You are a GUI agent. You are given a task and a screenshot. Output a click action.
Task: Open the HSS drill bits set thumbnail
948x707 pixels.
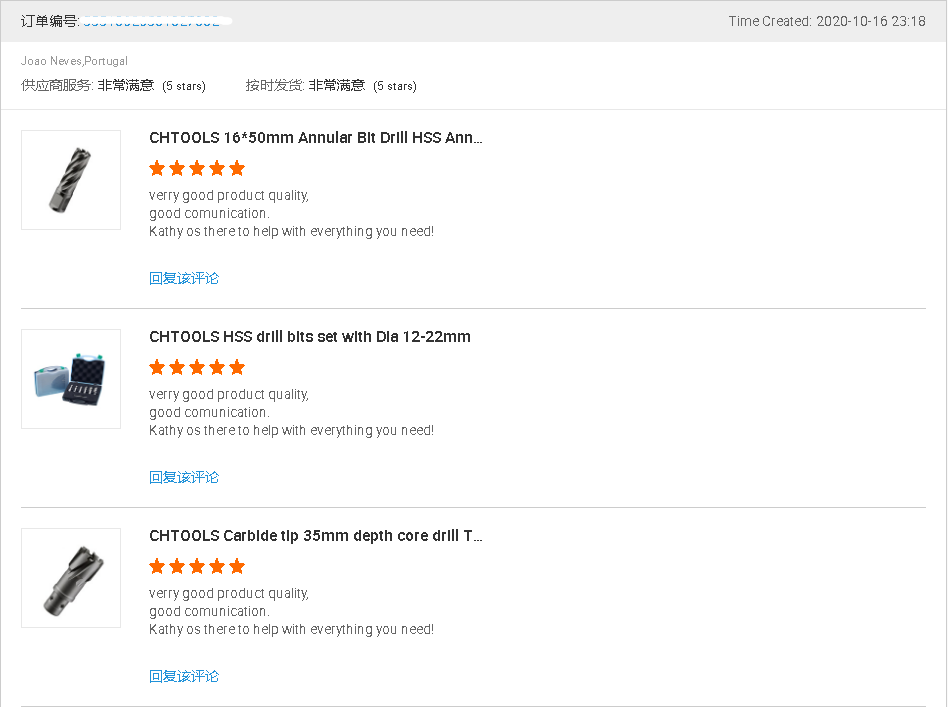click(71, 379)
